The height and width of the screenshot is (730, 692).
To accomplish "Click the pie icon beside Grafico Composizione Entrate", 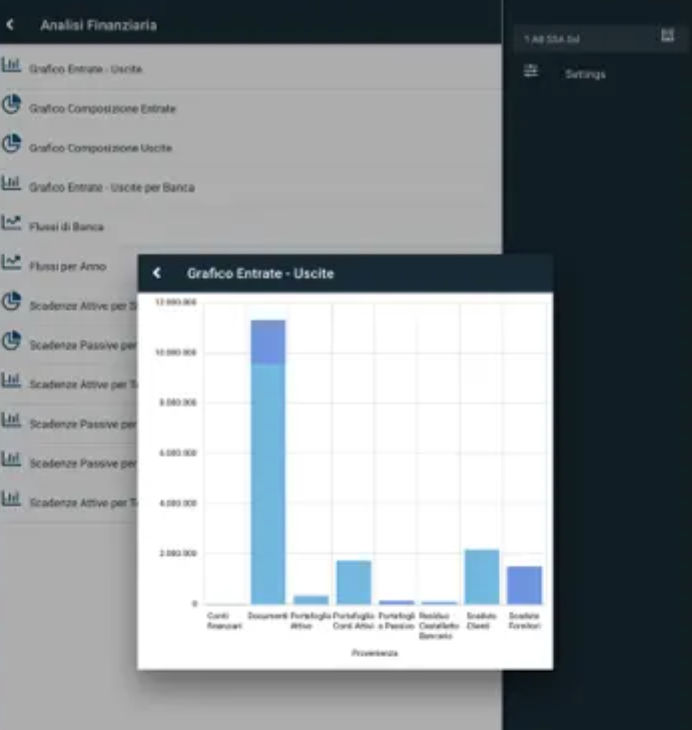I will tap(11, 104).
